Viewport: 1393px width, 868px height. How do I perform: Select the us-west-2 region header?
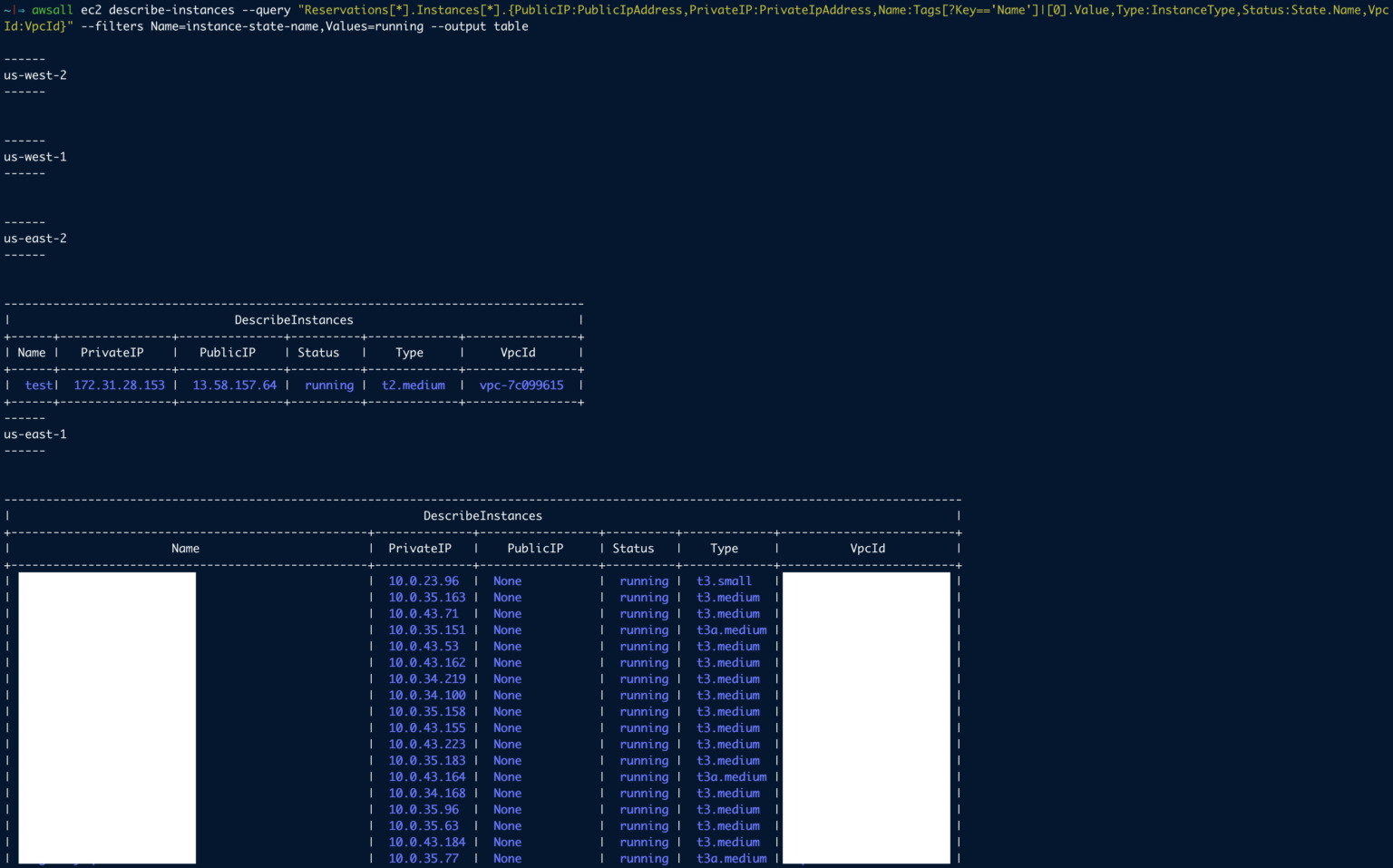pyautogui.click(x=34, y=74)
